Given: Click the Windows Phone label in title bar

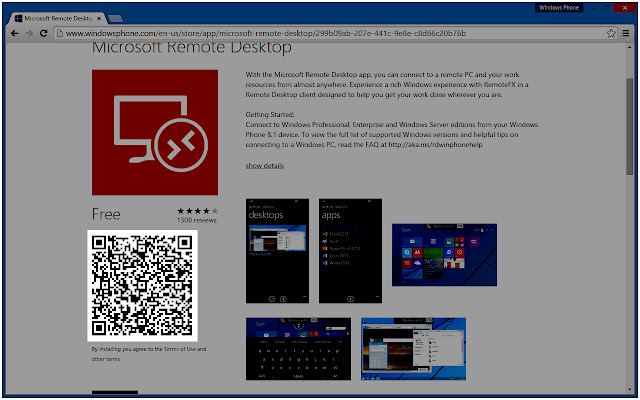Looking at the screenshot, I should click(x=559, y=8).
